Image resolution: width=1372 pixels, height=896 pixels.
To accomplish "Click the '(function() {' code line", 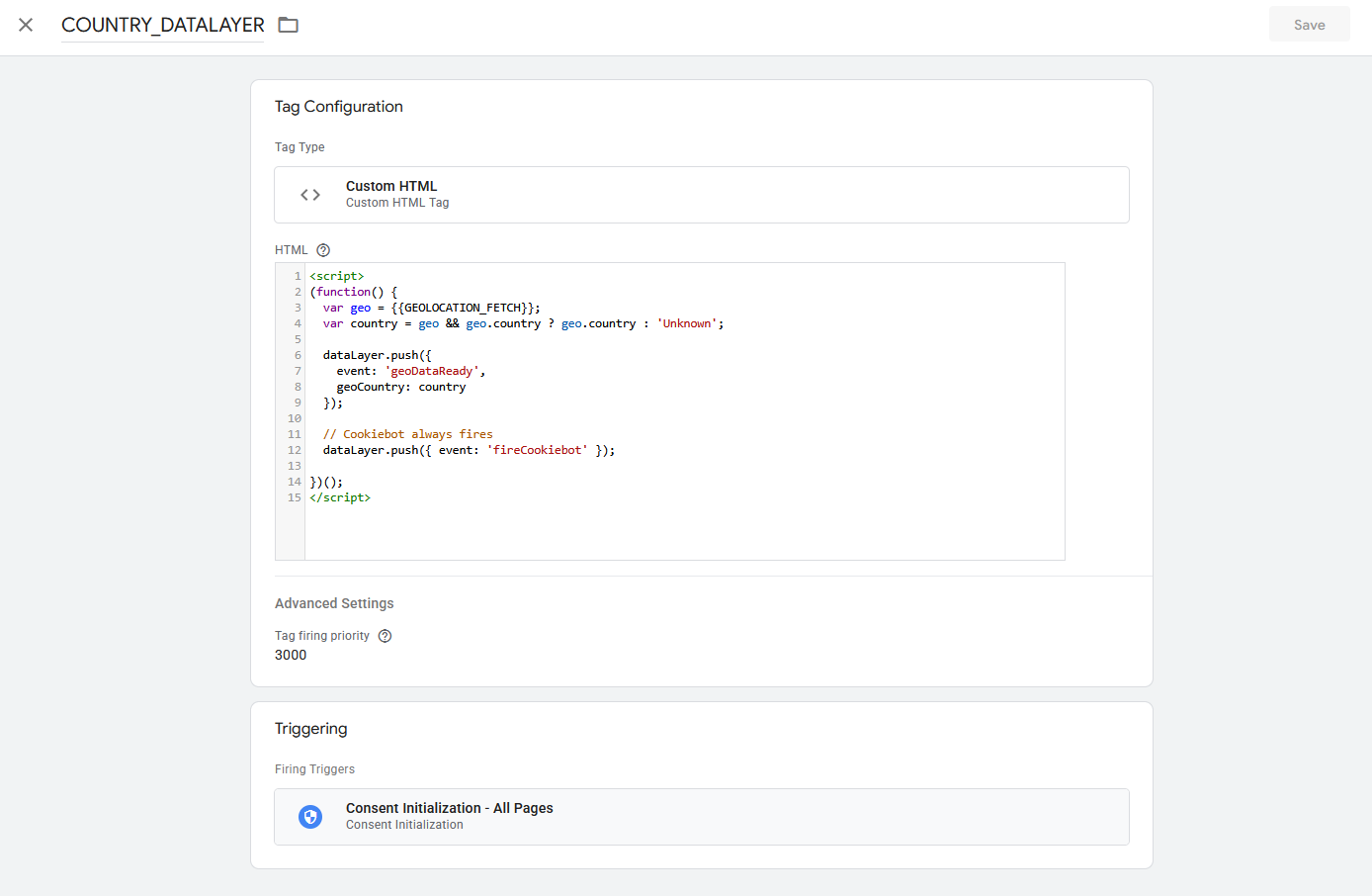I will [354, 292].
